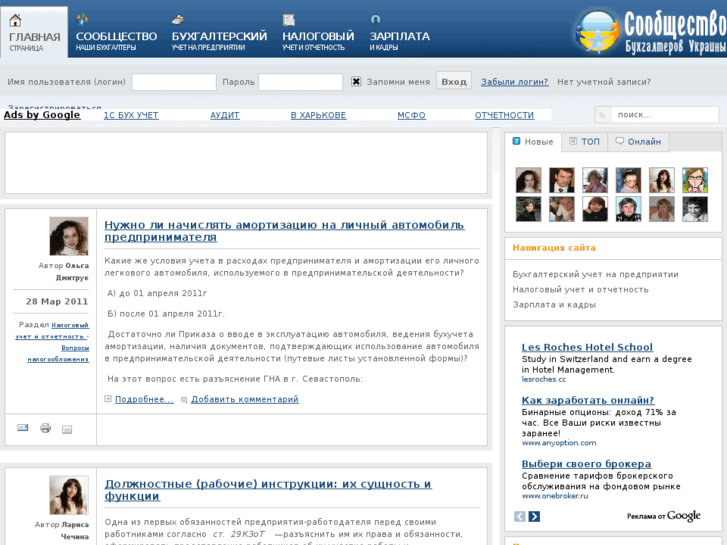Click the site globe logo
Screen dimensions: 727x545
pos(597,31)
